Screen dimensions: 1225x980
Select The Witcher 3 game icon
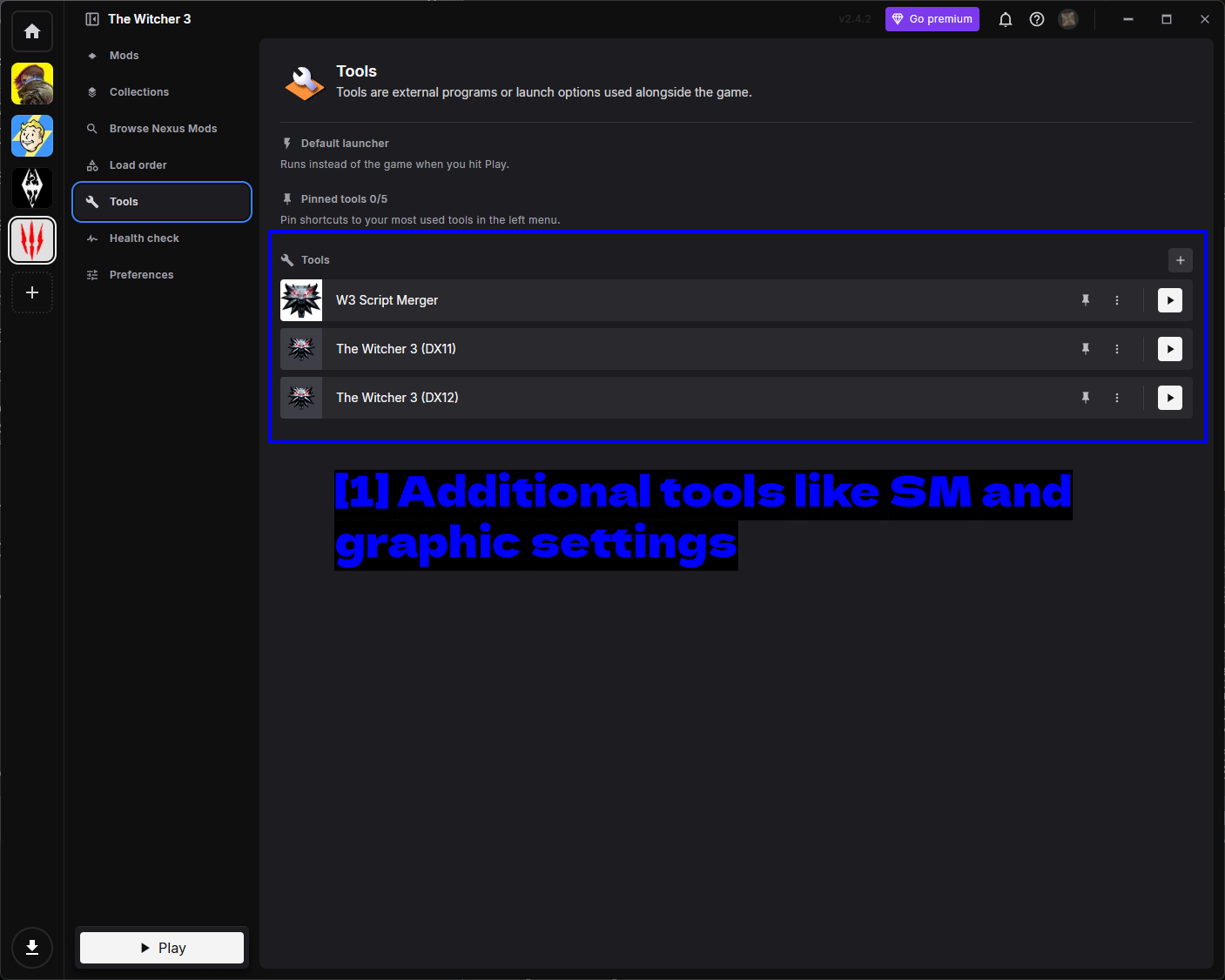[32, 240]
